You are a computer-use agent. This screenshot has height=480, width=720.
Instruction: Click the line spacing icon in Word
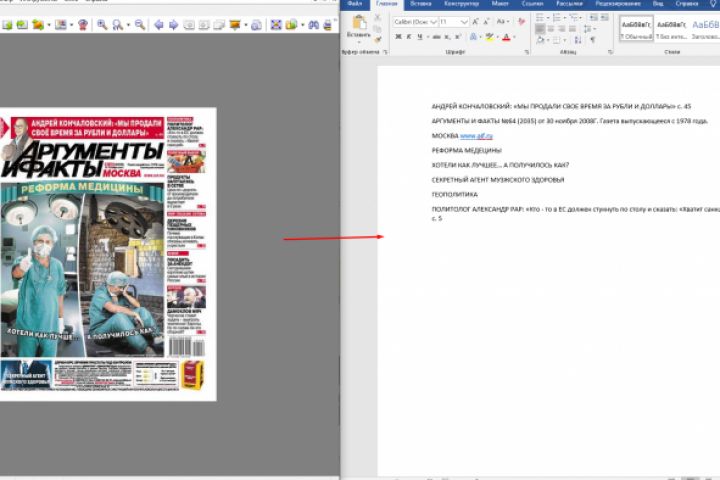(587, 28)
